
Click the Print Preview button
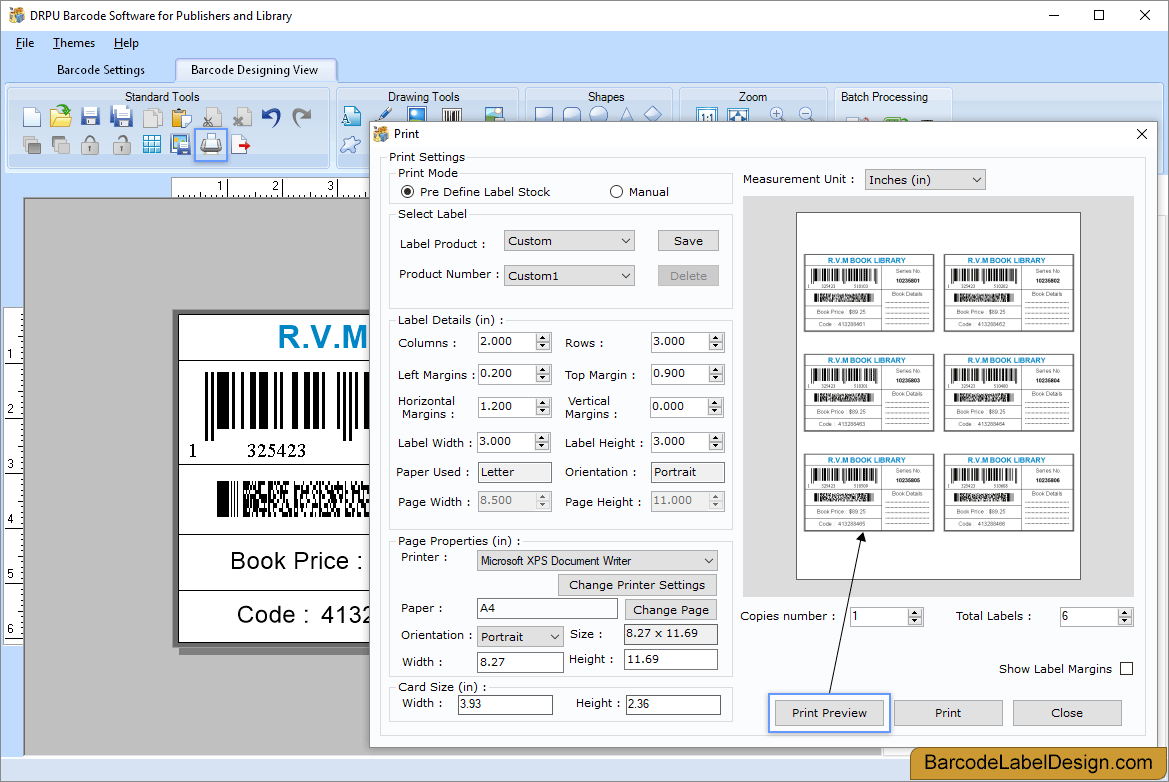828,712
